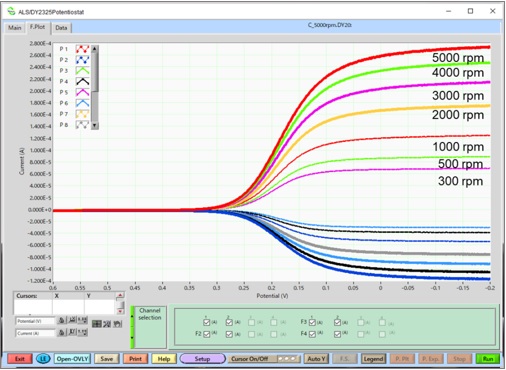Select the graph zoom tool

coord(107,324)
